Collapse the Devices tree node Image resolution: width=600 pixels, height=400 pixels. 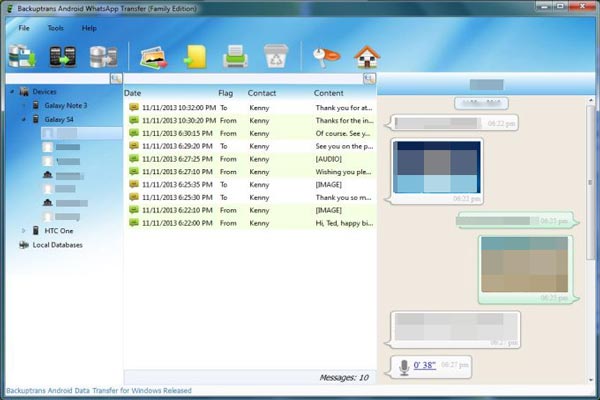pos(12,92)
